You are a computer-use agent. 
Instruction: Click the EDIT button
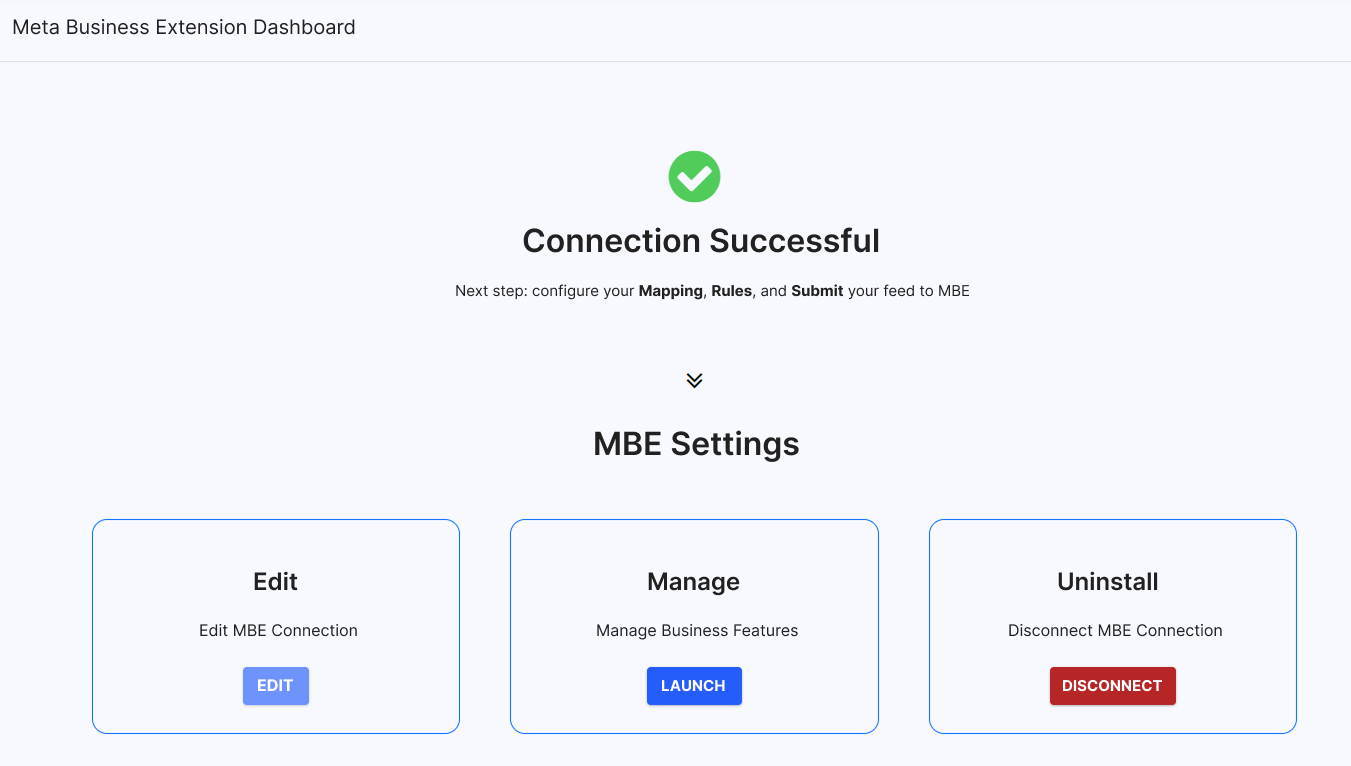(276, 686)
